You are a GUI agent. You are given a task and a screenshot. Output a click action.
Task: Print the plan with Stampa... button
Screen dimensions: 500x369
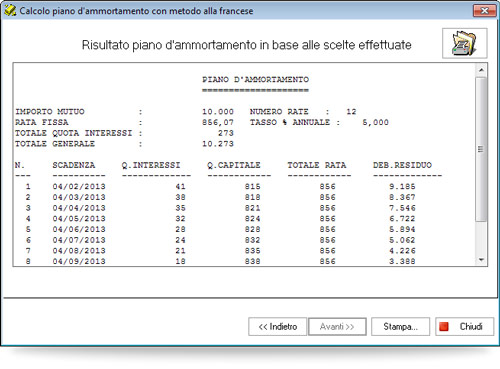(x=400, y=326)
